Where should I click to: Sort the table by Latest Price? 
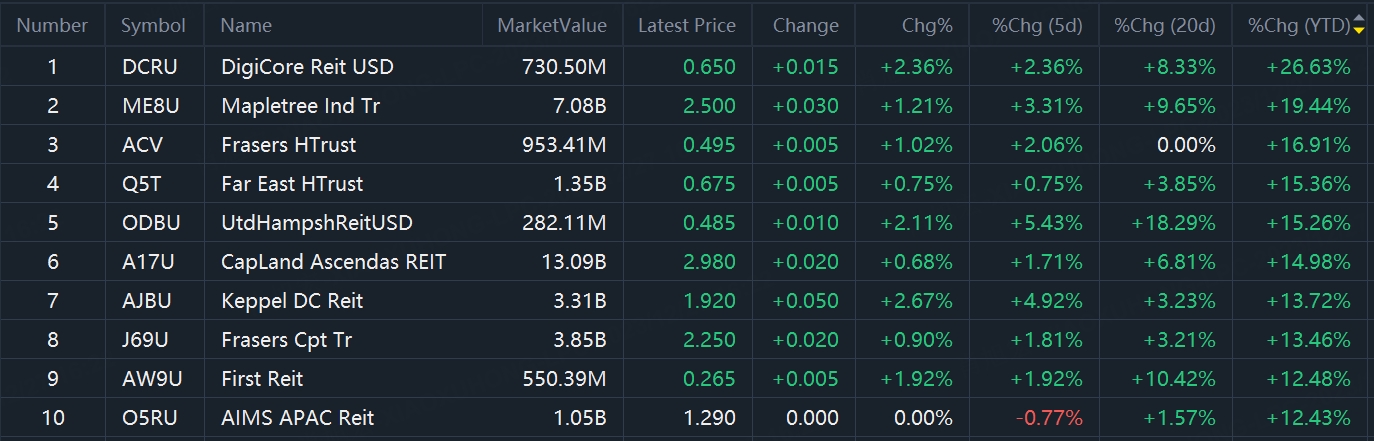coord(686,25)
